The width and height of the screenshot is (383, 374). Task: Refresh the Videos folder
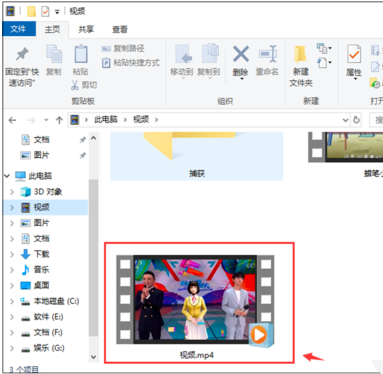tap(356, 120)
